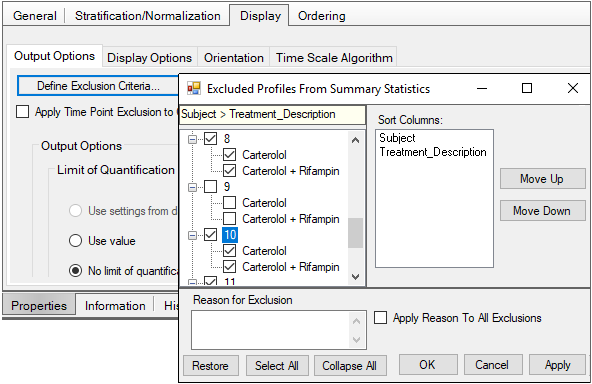Collapse the subject 11 tree node
The width and height of the screenshot is (592, 384).
pyautogui.click(x=193, y=282)
